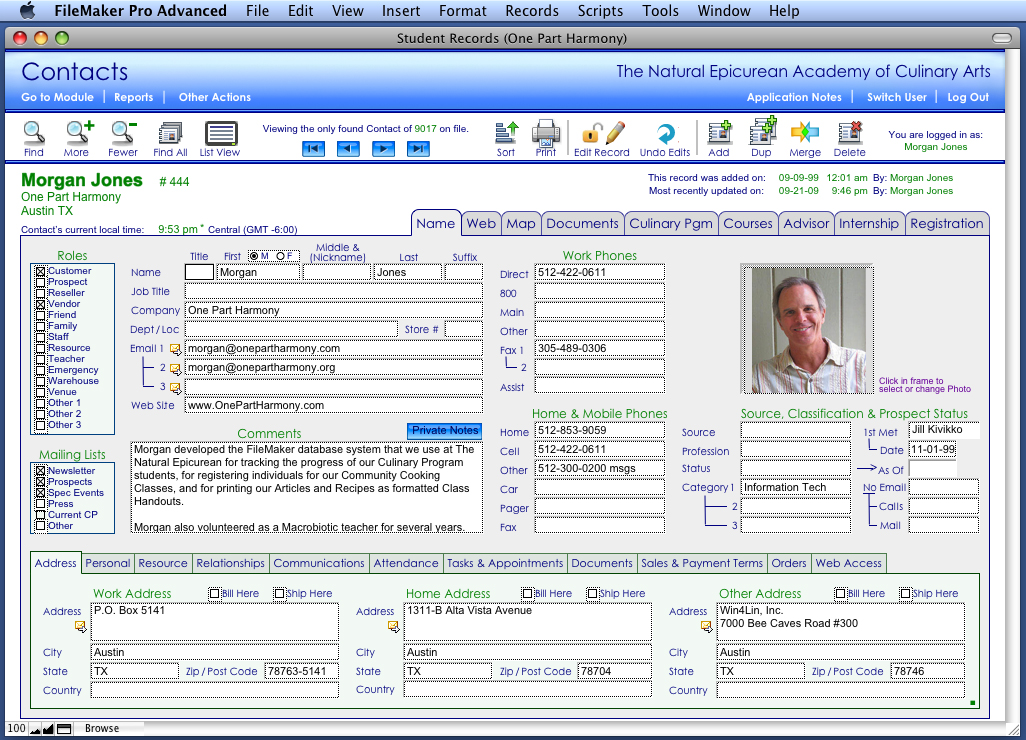Click Application Notes link

pyautogui.click(x=794, y=97)
